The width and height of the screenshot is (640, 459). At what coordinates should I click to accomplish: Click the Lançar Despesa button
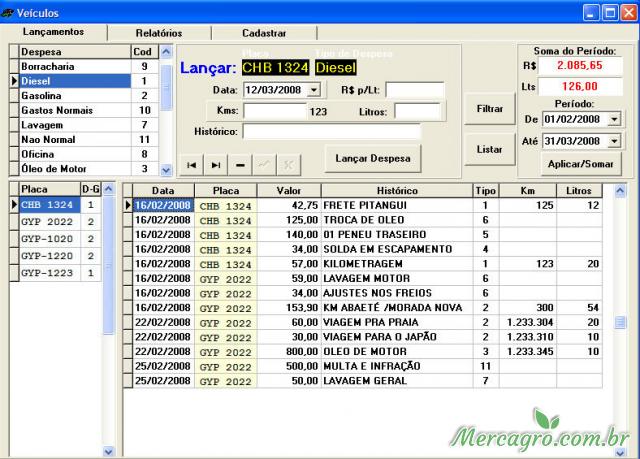pos(372,159)
